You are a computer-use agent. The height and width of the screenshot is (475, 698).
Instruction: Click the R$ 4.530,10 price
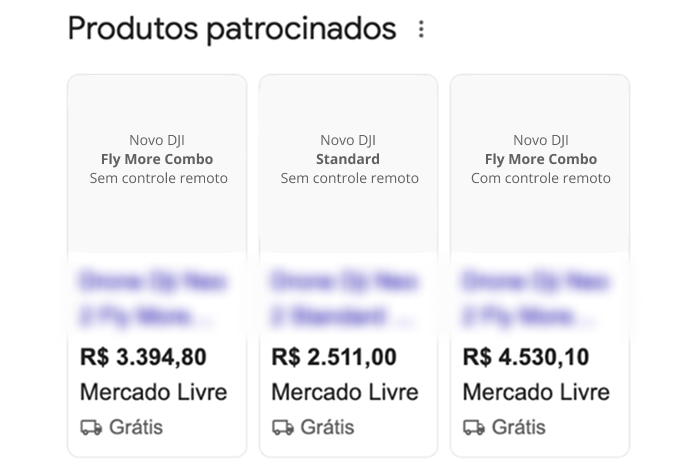[x=526, y=357]
